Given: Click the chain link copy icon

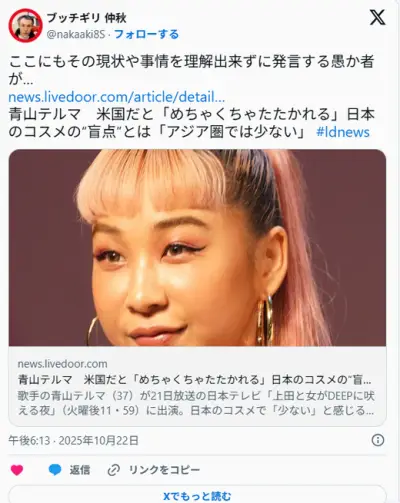Looking at the screenshot, I should (114, 470).
